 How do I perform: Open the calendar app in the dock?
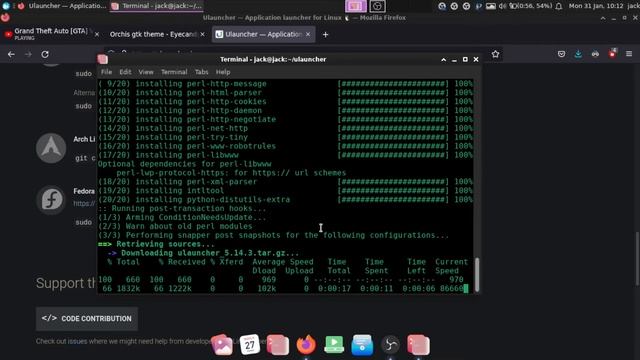(250, 345)
